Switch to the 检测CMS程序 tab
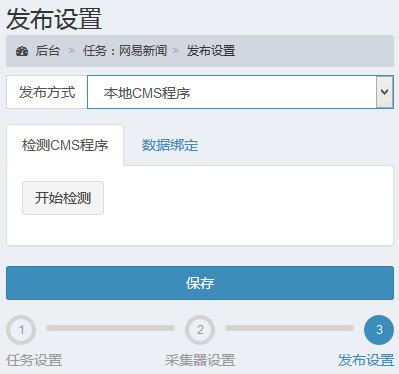This screenshot has width=399, height=374. (65, 145)
